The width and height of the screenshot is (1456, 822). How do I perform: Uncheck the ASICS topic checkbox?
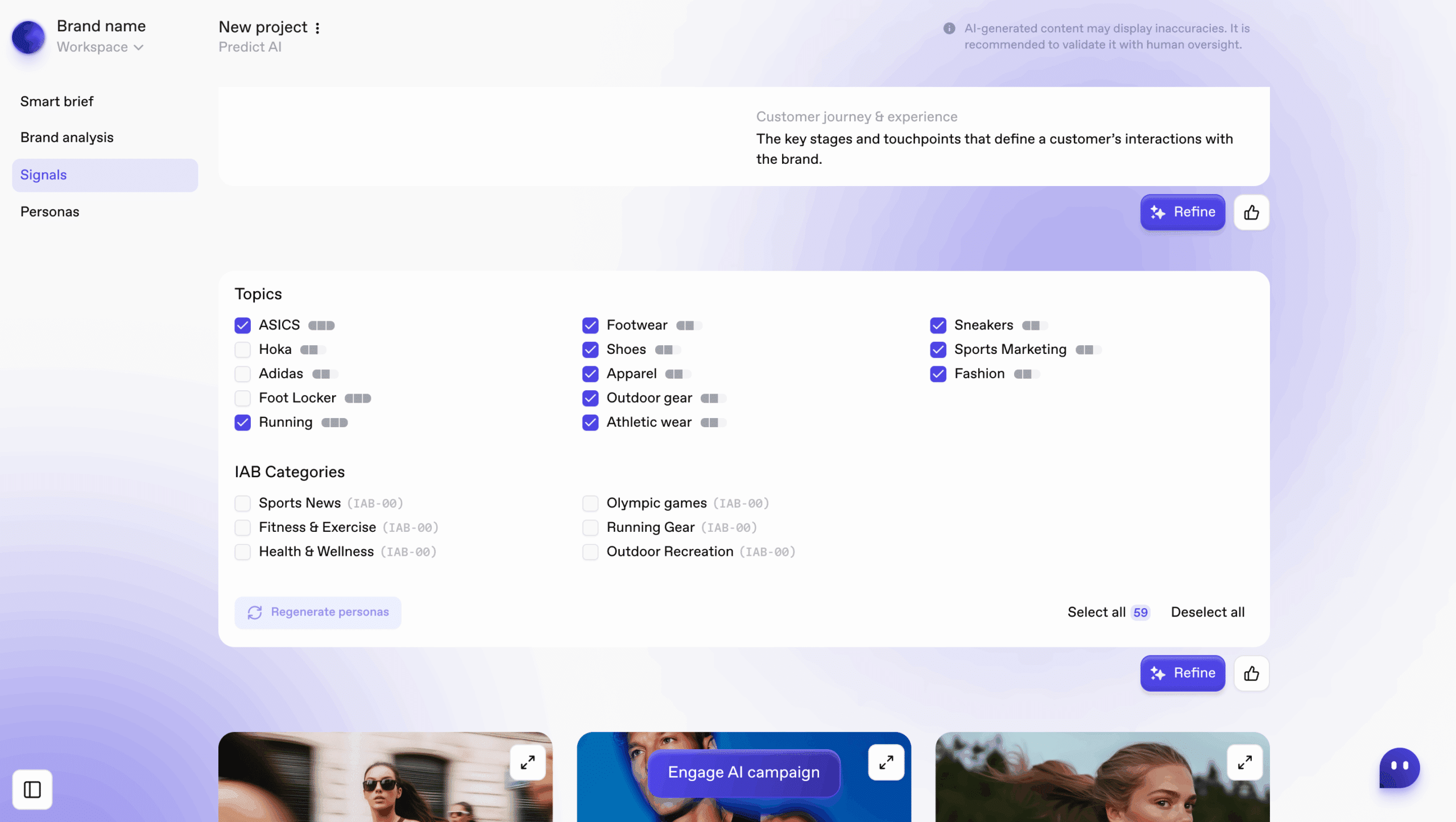point(243,325)
